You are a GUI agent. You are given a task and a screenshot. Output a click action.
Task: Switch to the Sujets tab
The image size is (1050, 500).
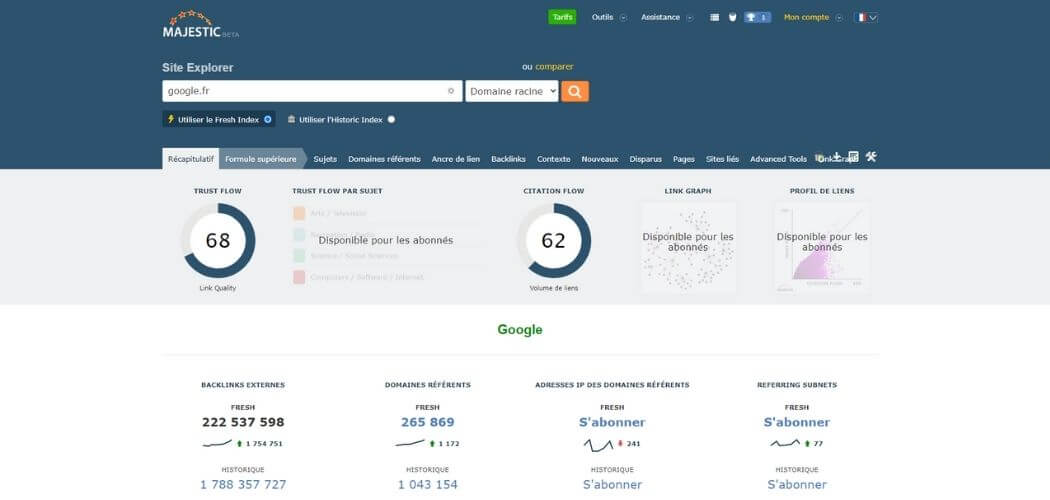point(325,159)
